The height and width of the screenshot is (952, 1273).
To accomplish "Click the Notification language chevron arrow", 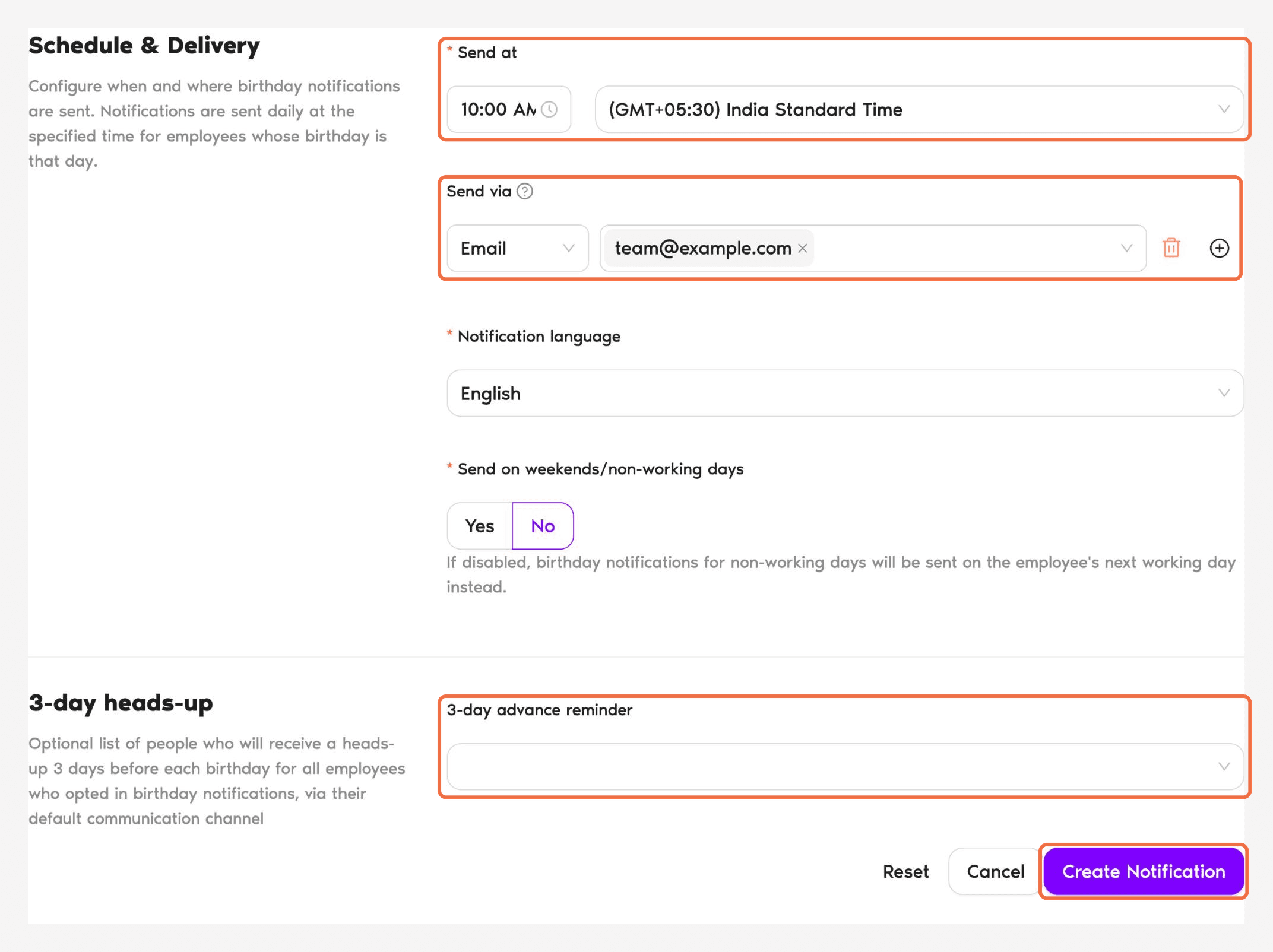I will pyautogui.click(x=1224, y=393).
